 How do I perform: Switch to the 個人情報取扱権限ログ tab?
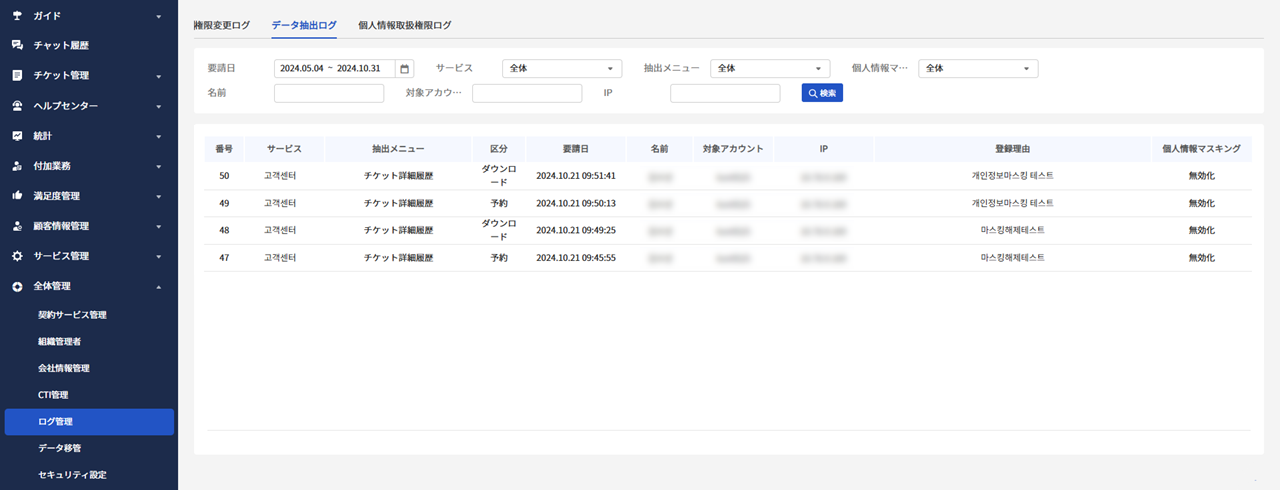(404, 25)
